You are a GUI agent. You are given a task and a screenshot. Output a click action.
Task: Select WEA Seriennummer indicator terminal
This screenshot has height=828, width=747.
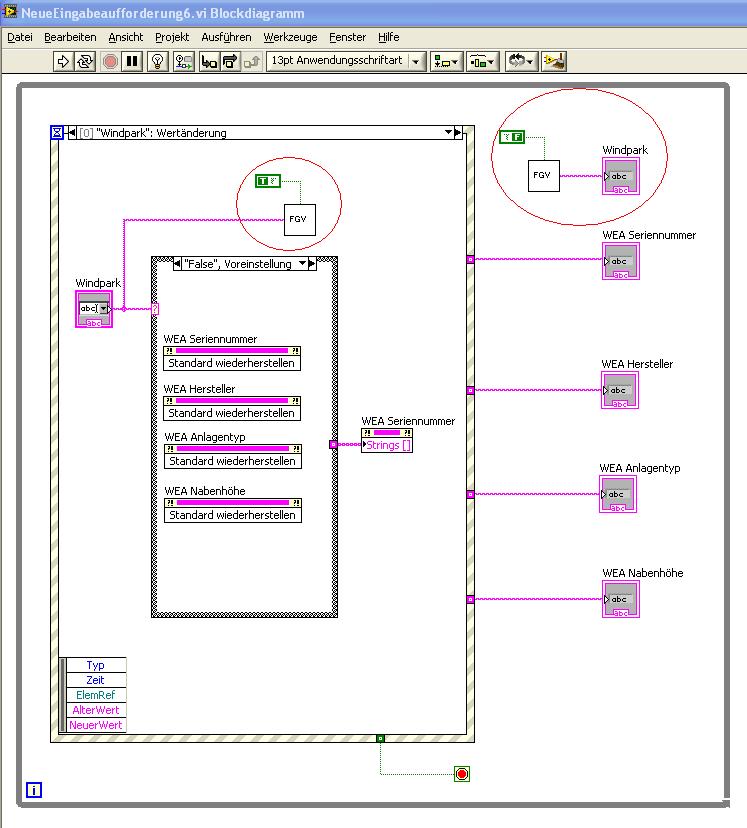coord(620,261)
